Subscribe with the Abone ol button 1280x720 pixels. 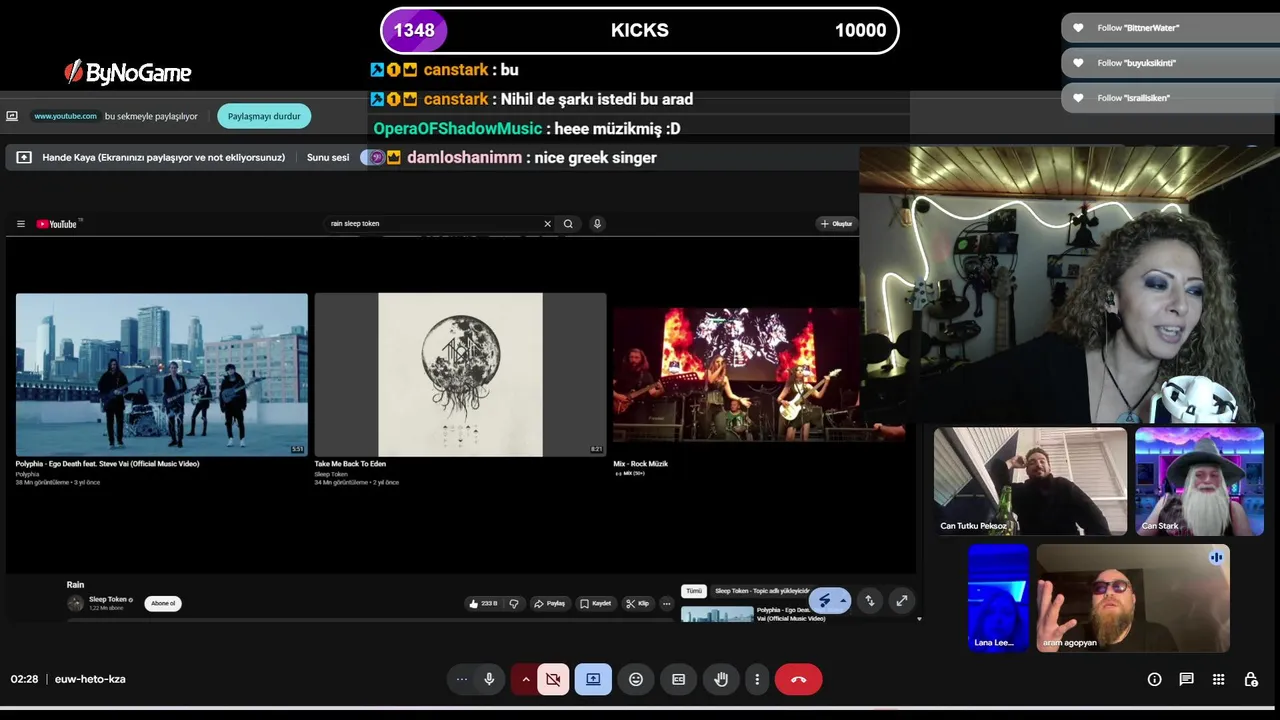[x=163, y=603]
